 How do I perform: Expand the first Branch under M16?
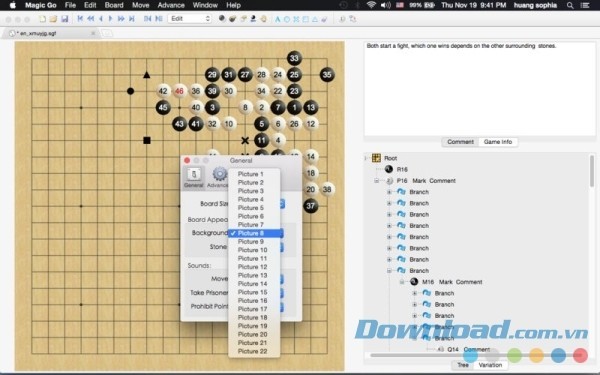click(x=414, y=293)
